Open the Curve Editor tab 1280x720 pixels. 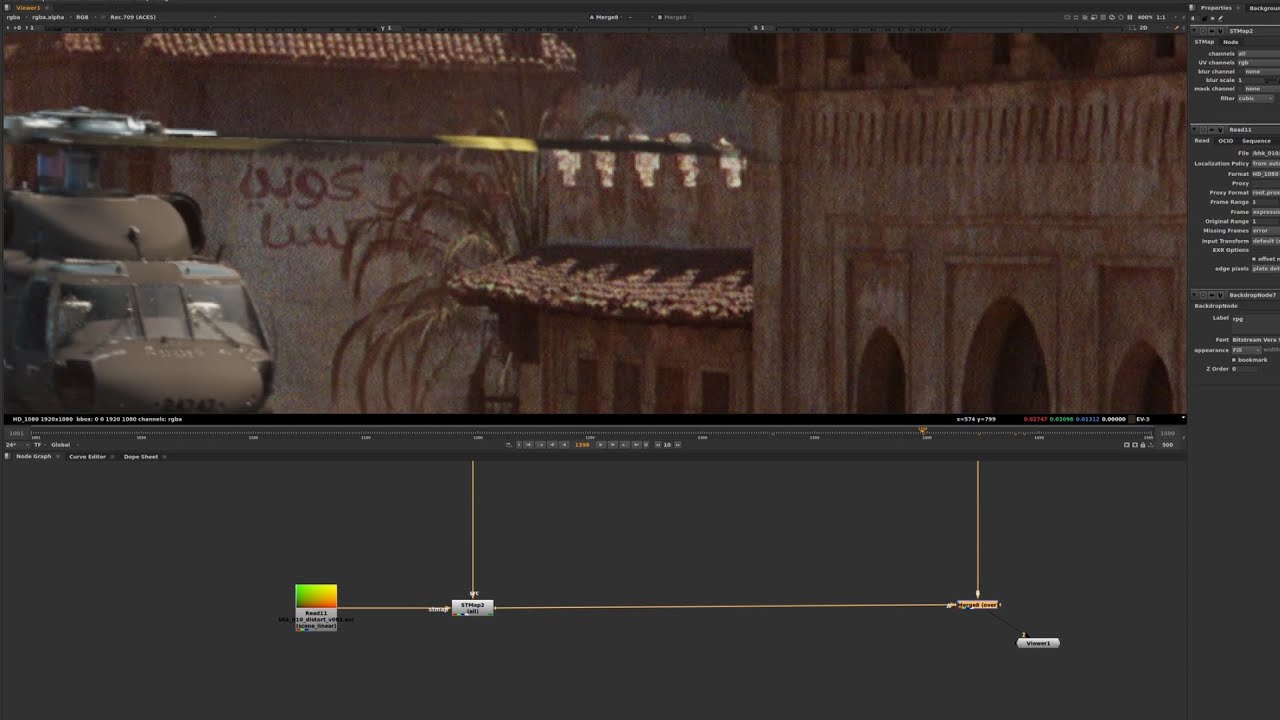(87, 456)
